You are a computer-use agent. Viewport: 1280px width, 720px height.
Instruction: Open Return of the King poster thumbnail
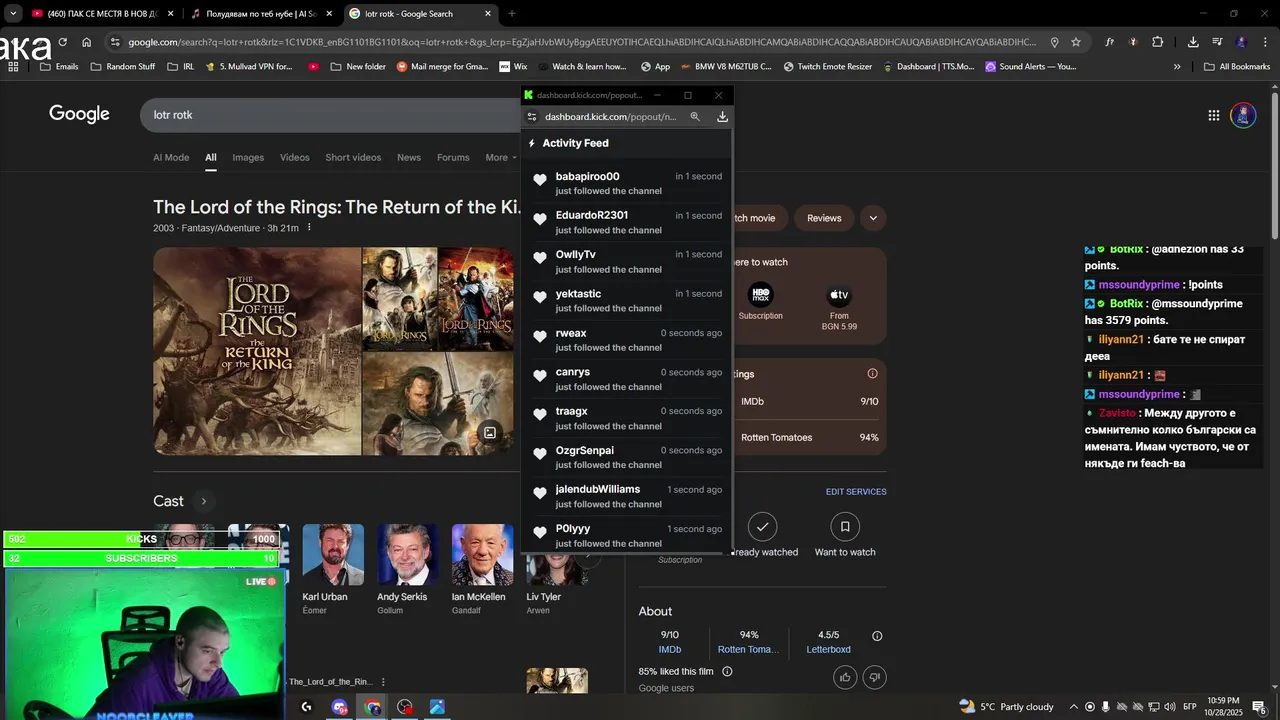(257, 351)
